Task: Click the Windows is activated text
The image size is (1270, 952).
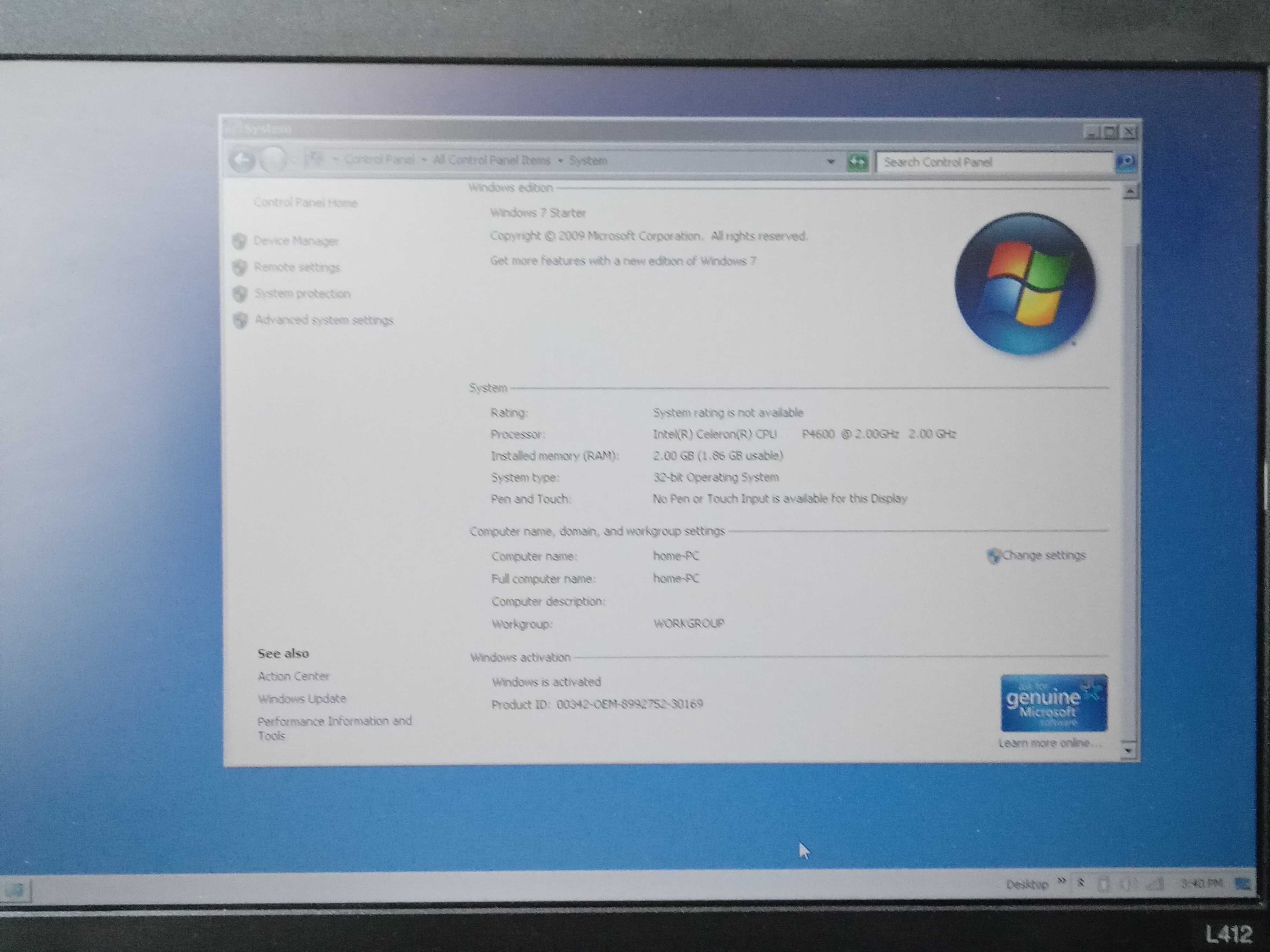Action: (546, 682)
